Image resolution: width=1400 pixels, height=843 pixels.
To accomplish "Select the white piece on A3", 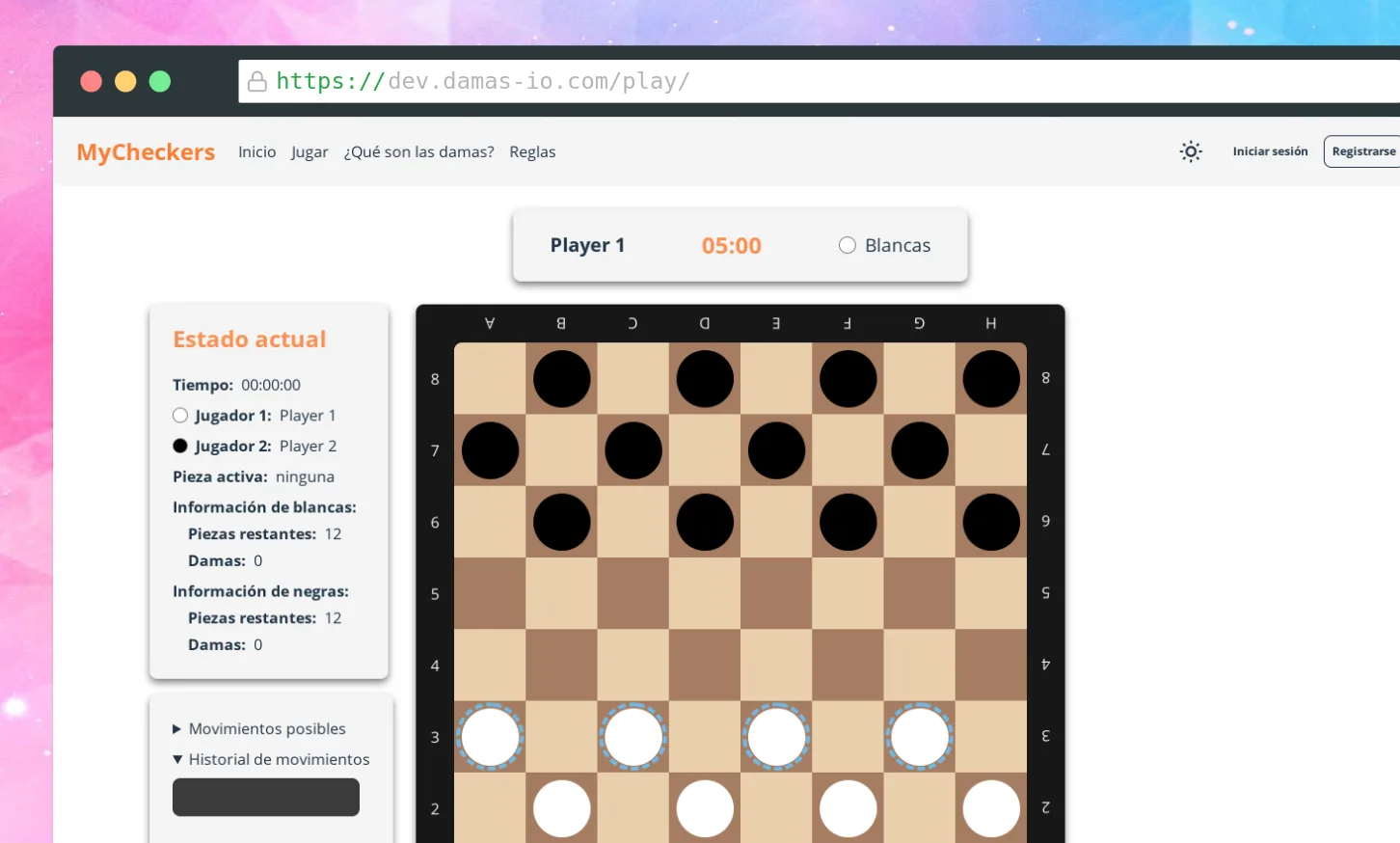I will 491,736.
